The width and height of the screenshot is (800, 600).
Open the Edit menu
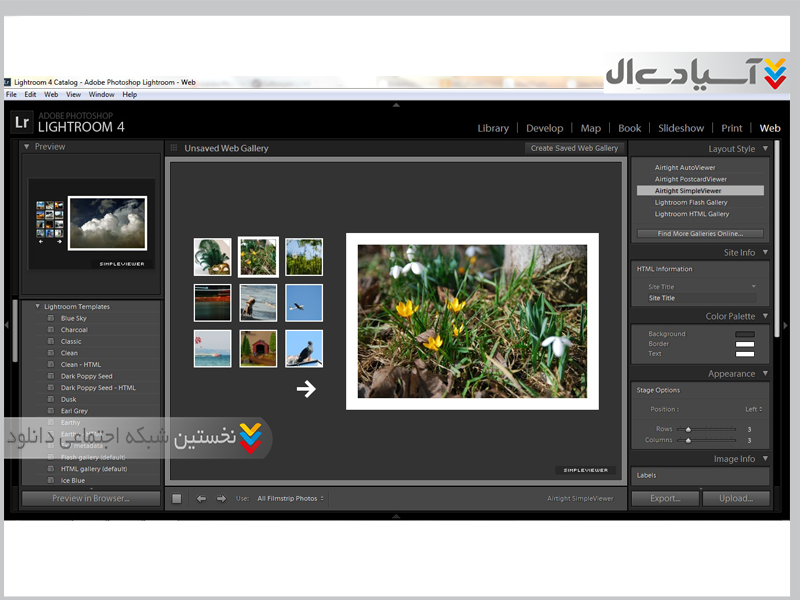[30, 94]
